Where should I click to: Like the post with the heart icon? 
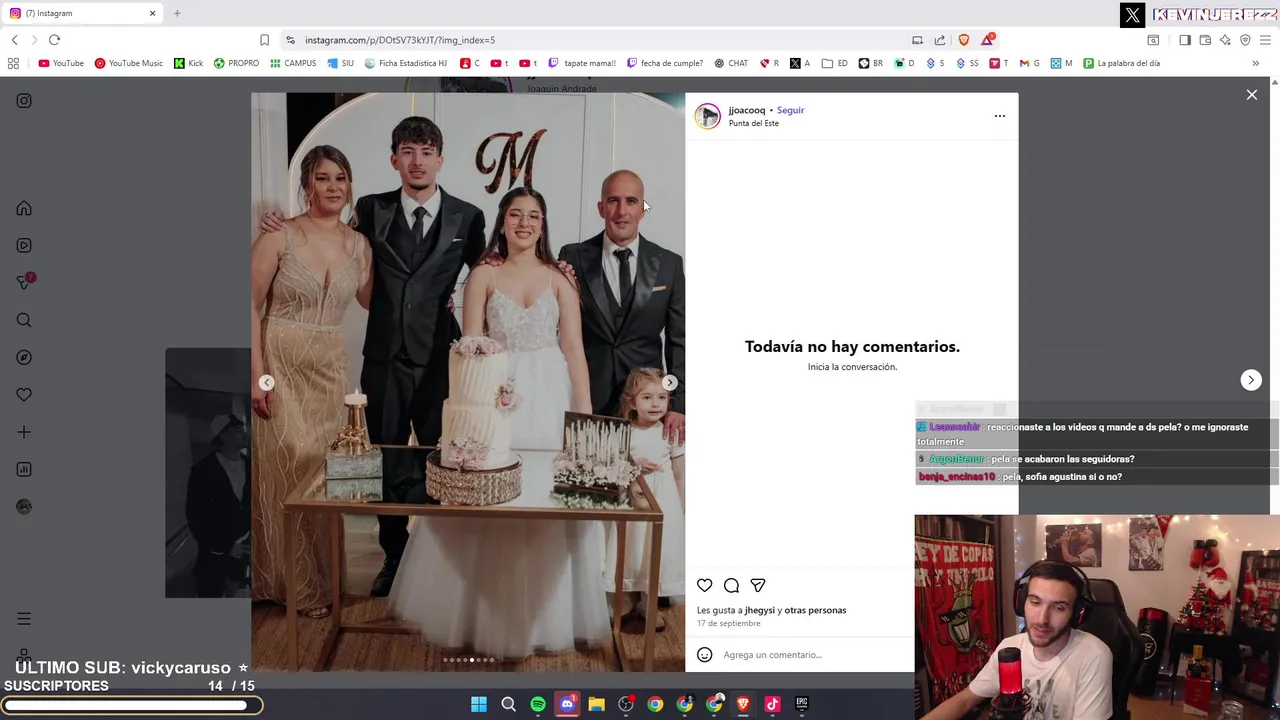tap(705, 585)
